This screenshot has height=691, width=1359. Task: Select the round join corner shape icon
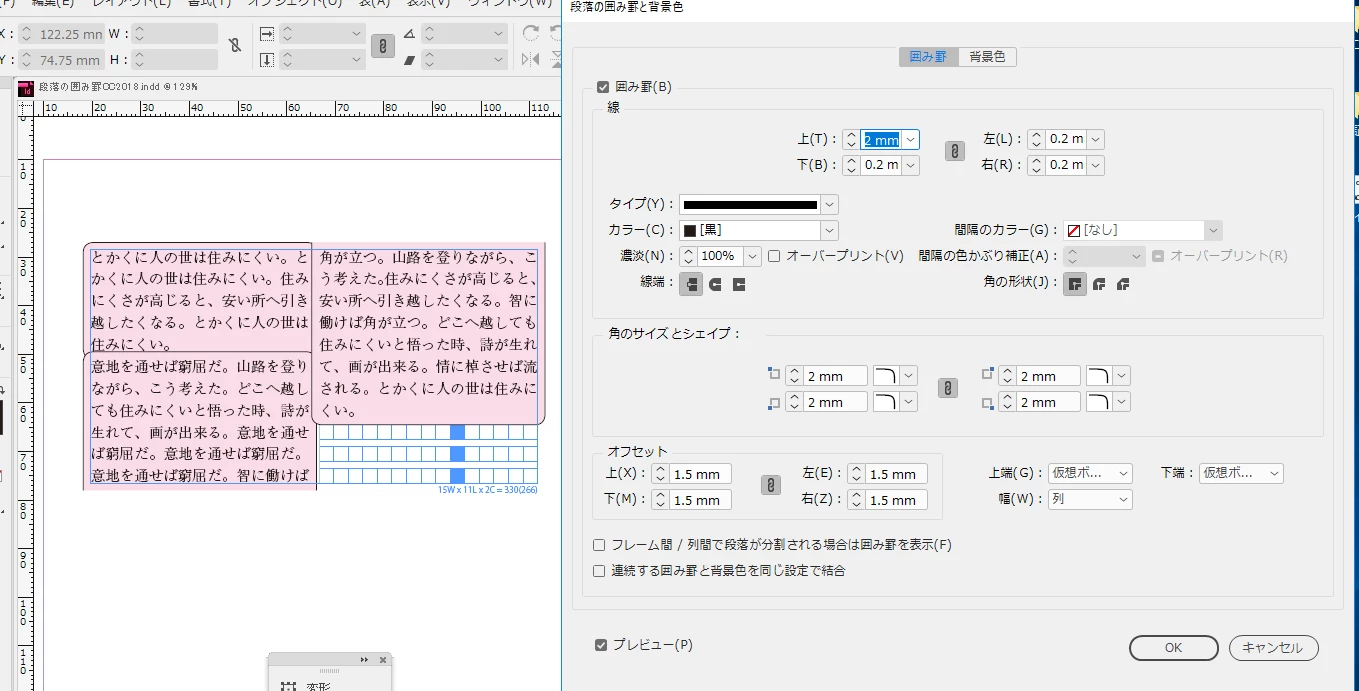[1099, 284]
